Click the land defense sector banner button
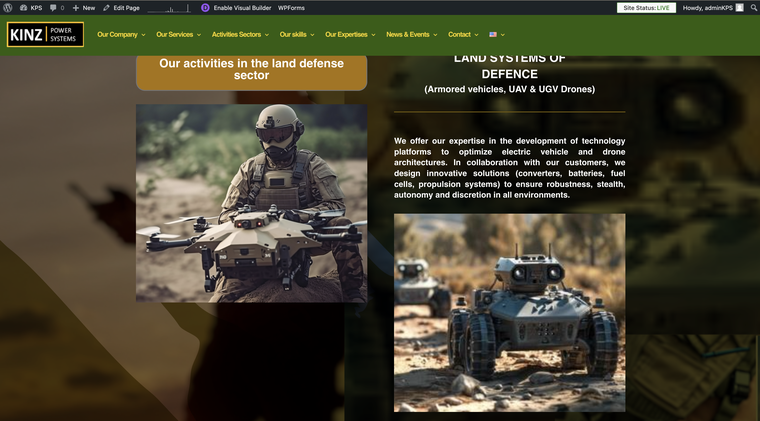This screenshot has width=760, height=421. pyautogui.click(x=251, y=72)
